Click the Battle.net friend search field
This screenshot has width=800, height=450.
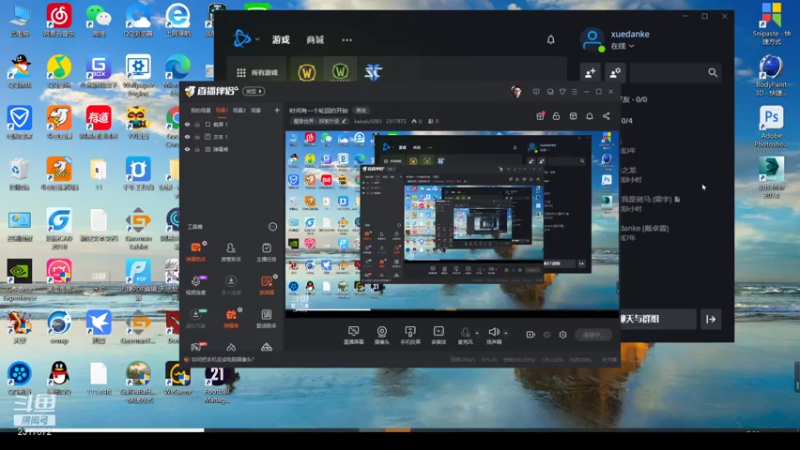675,73
